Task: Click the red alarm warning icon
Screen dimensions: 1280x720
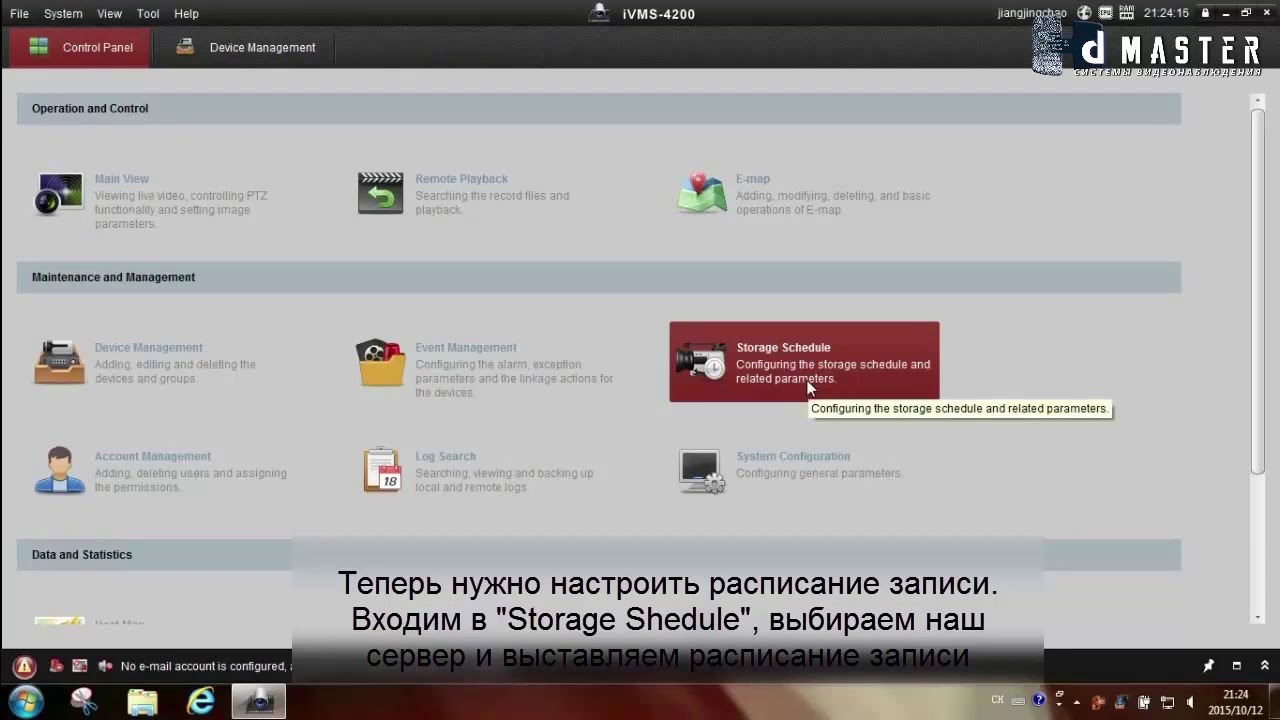Action: pos(24,666)
